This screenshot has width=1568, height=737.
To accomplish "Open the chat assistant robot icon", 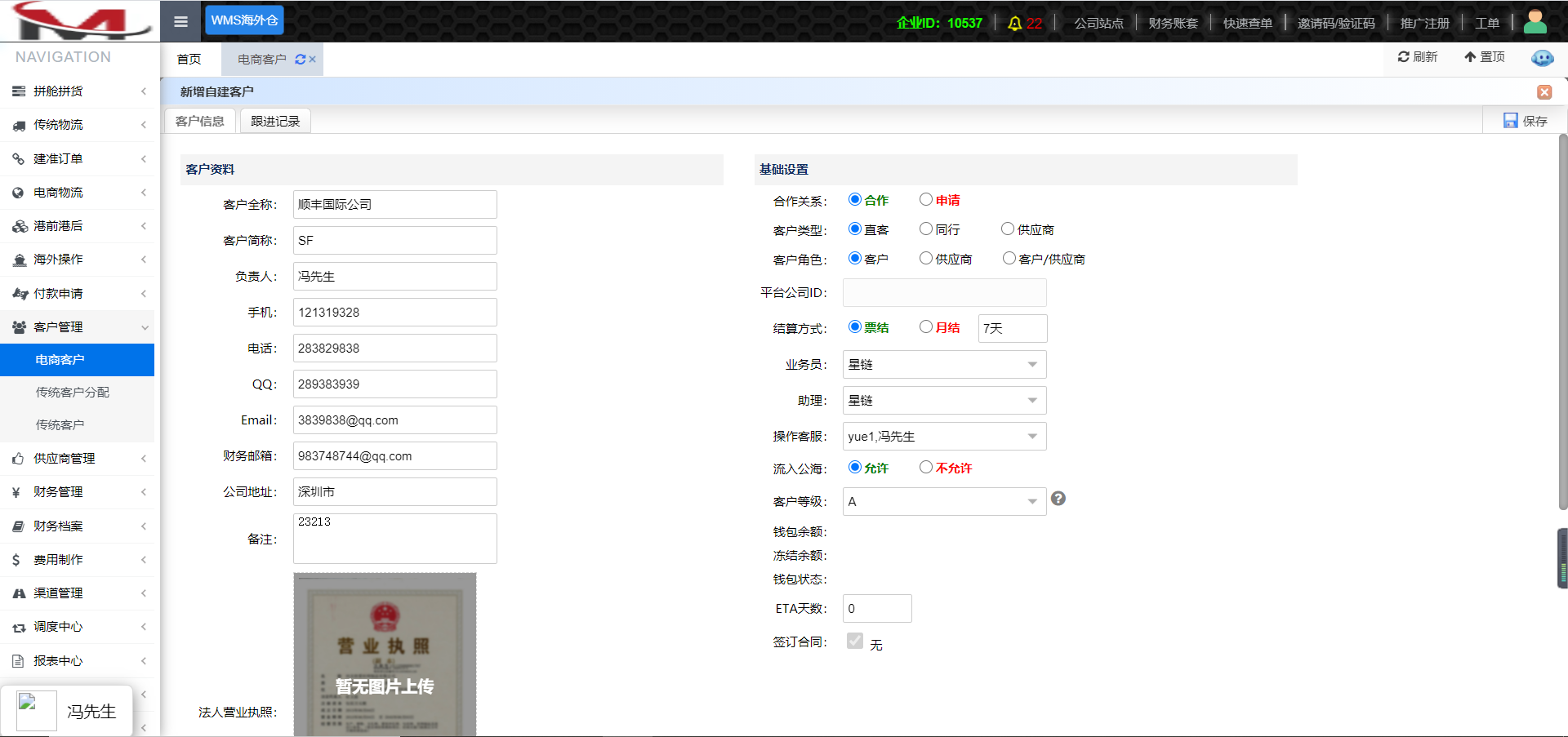I will [x=1542, y=58].
